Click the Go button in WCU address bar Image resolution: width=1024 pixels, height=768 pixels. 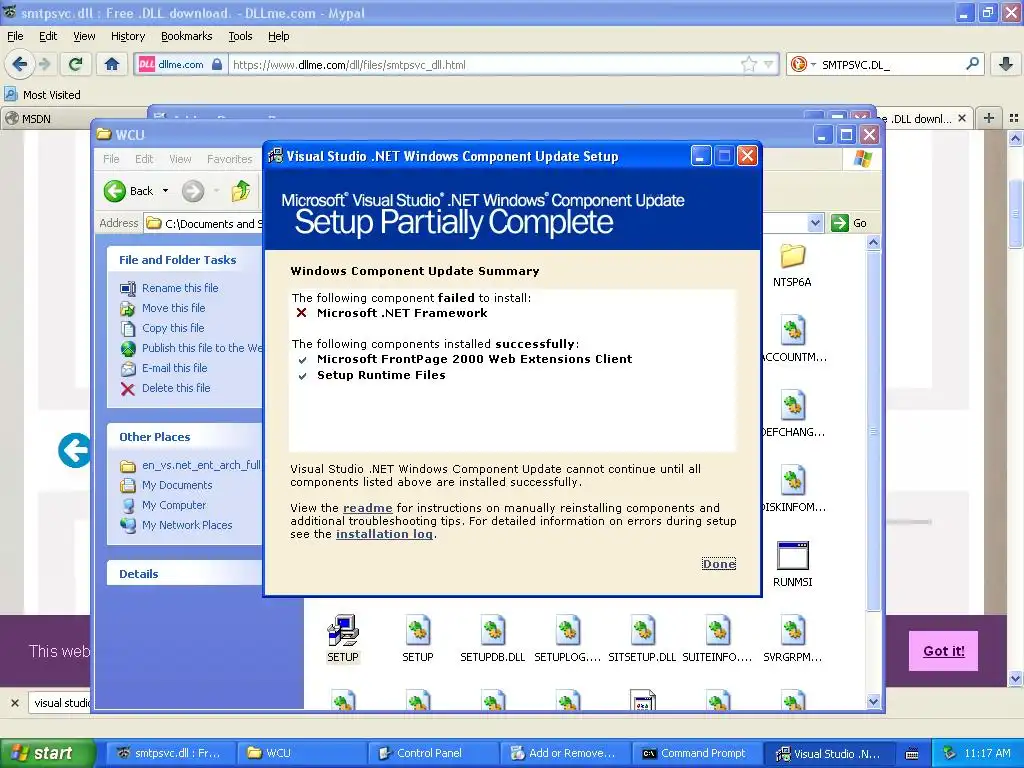[849, 223]
